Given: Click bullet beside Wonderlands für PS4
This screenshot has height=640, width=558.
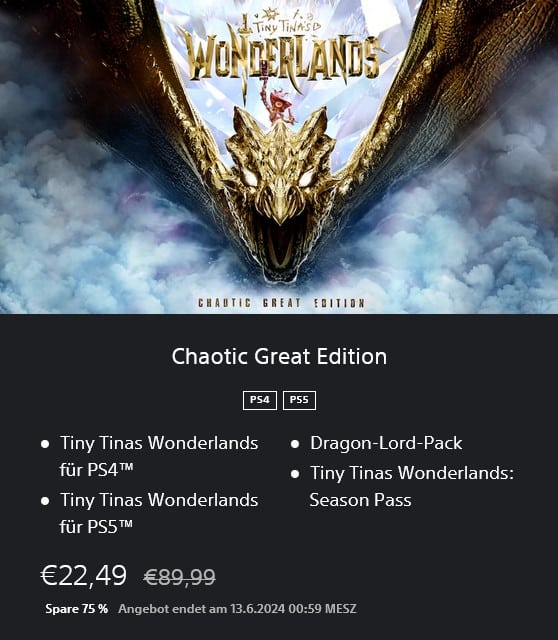Looking at the screenshot, I should pyautogui.click(x=45, y=444).
